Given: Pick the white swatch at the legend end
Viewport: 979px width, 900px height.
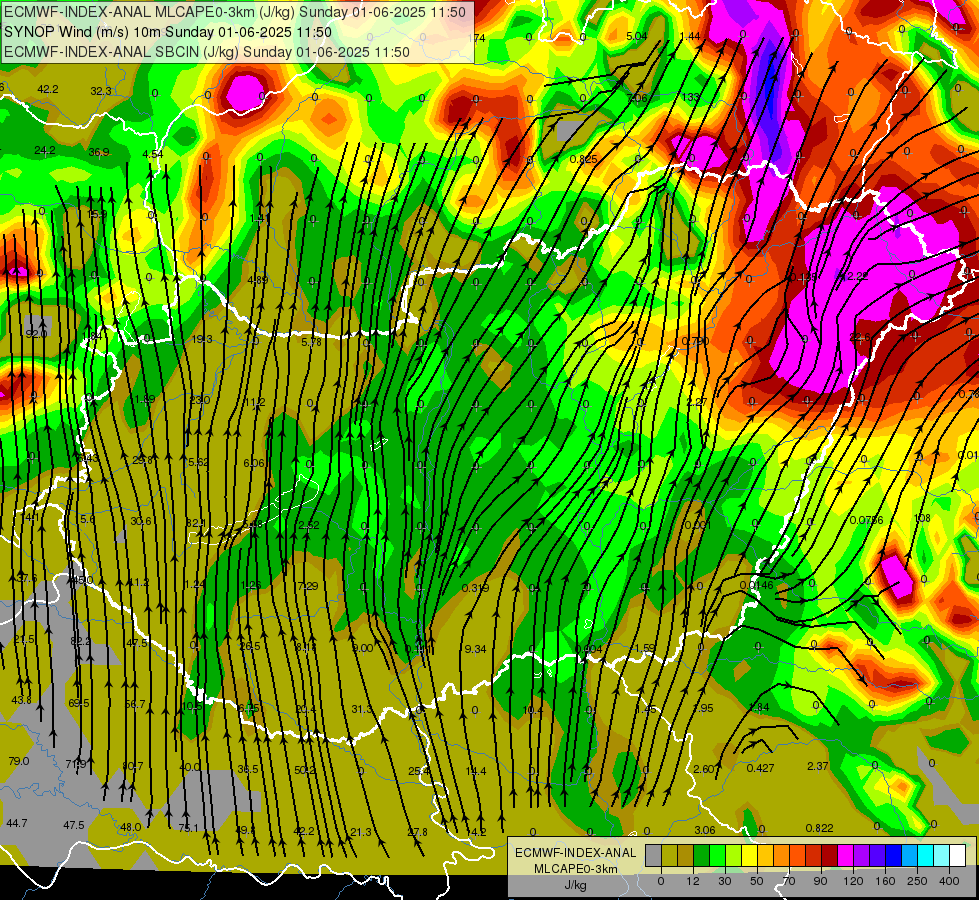Looking at the screenshot, I should pos(958,855).
